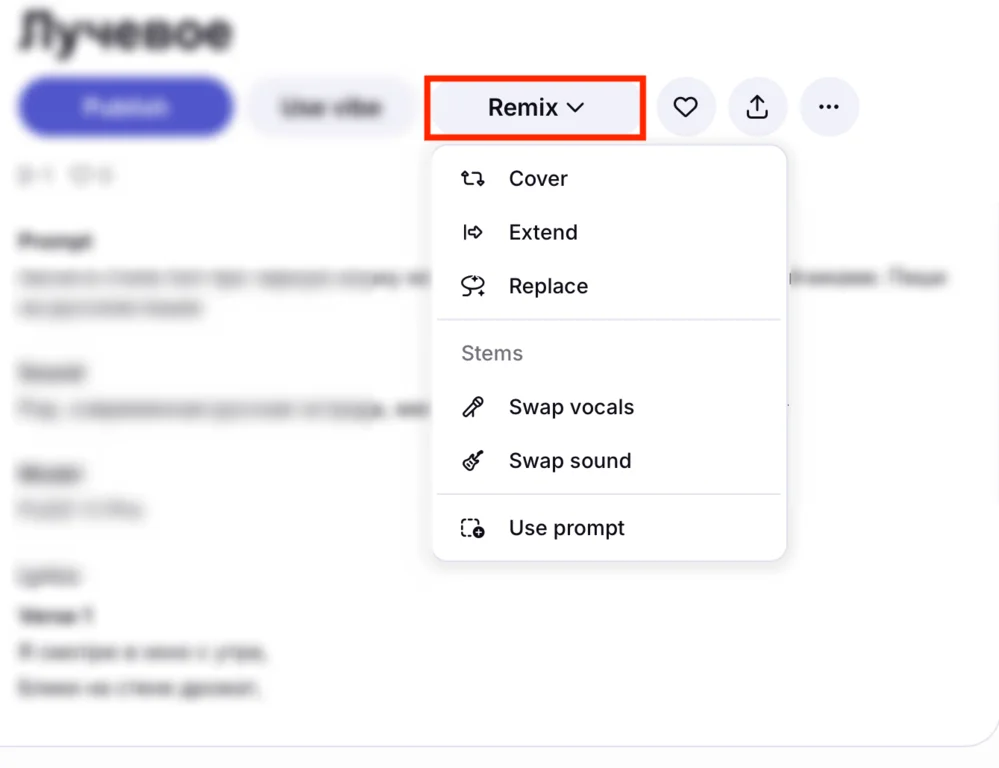Choose Swap sound under Stems
The image size is (999, 768).
click(x=570, y=461)
